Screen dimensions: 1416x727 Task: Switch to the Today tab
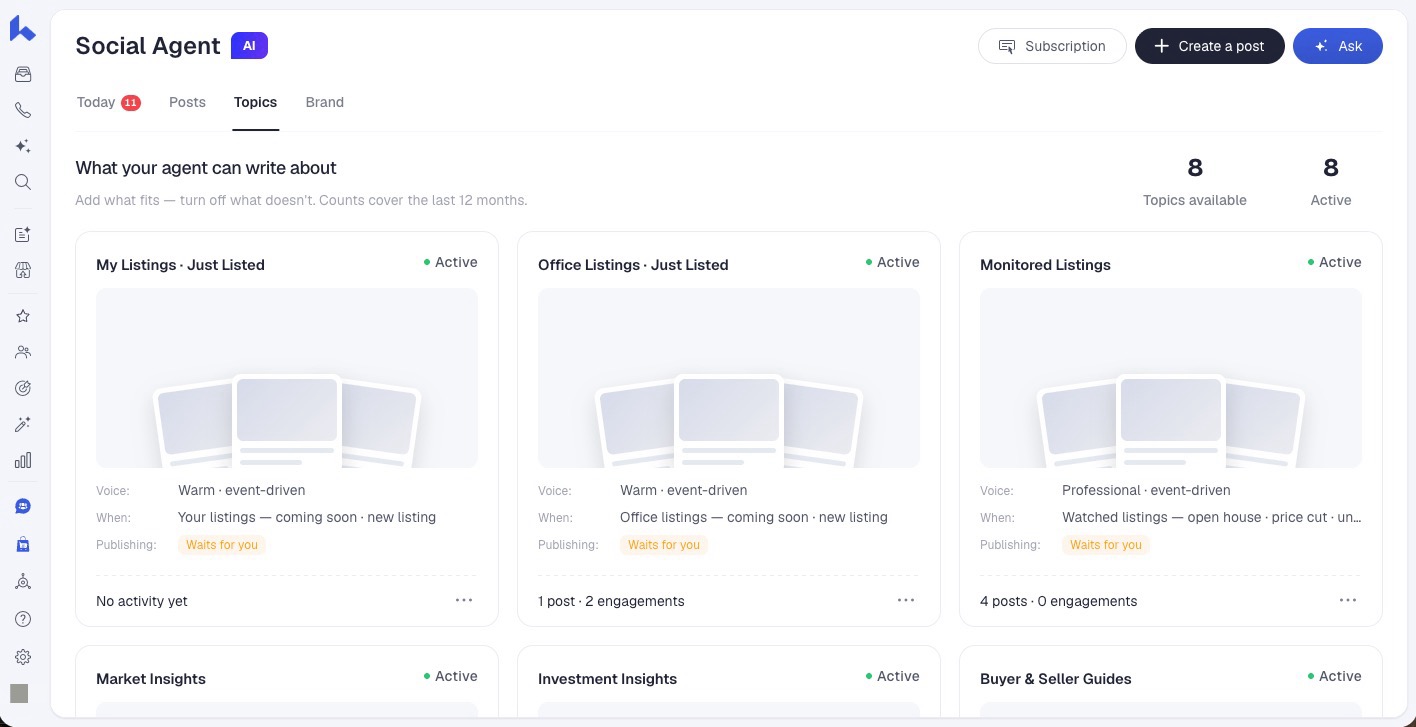[108, 102]
